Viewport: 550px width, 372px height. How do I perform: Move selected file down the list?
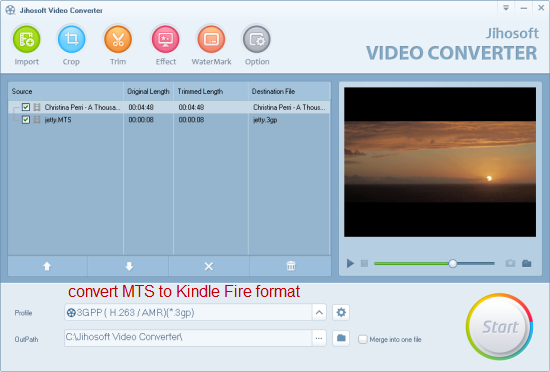(129, 266)
